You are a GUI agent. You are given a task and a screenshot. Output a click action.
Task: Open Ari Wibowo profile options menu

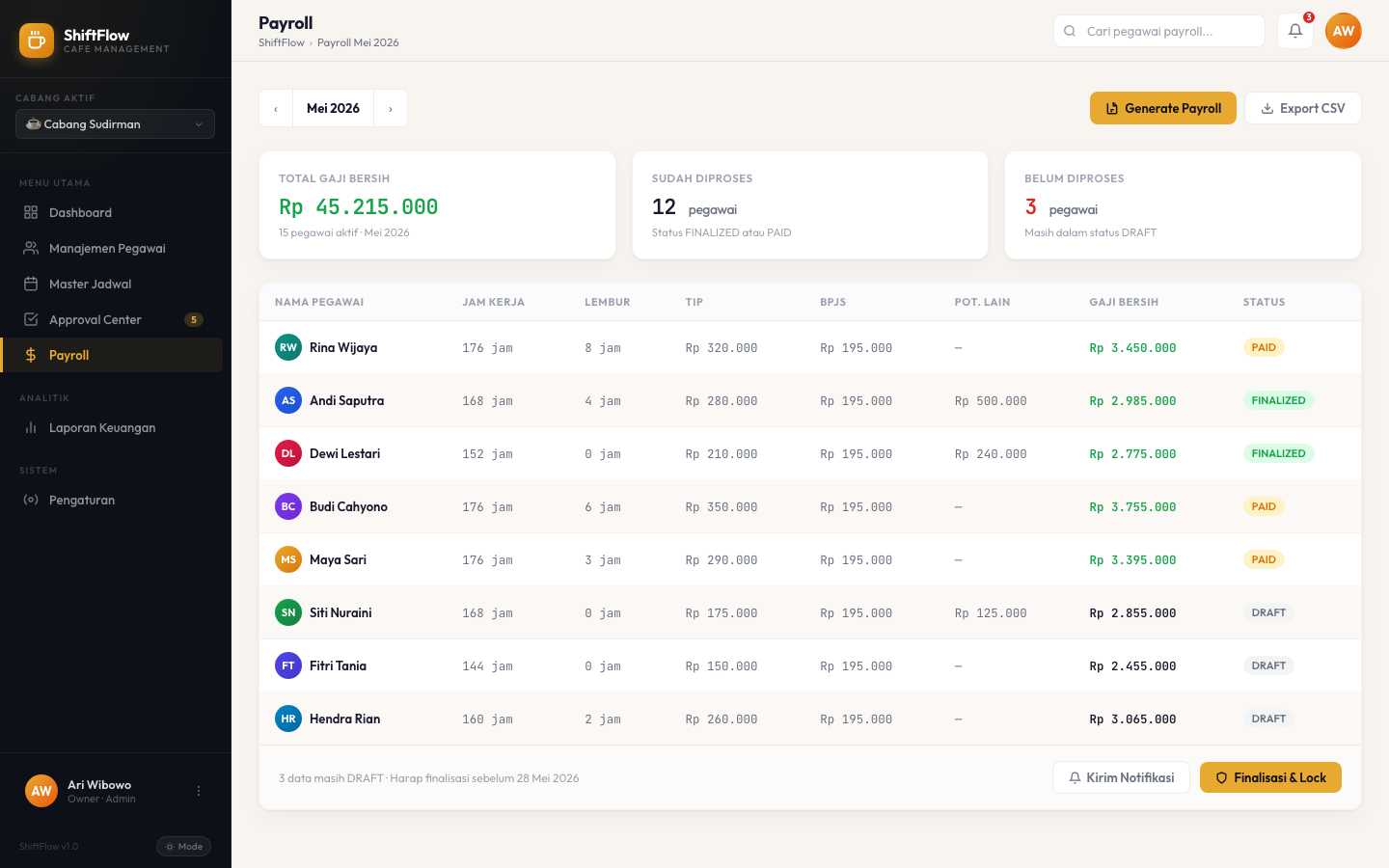tap(199, 791)
